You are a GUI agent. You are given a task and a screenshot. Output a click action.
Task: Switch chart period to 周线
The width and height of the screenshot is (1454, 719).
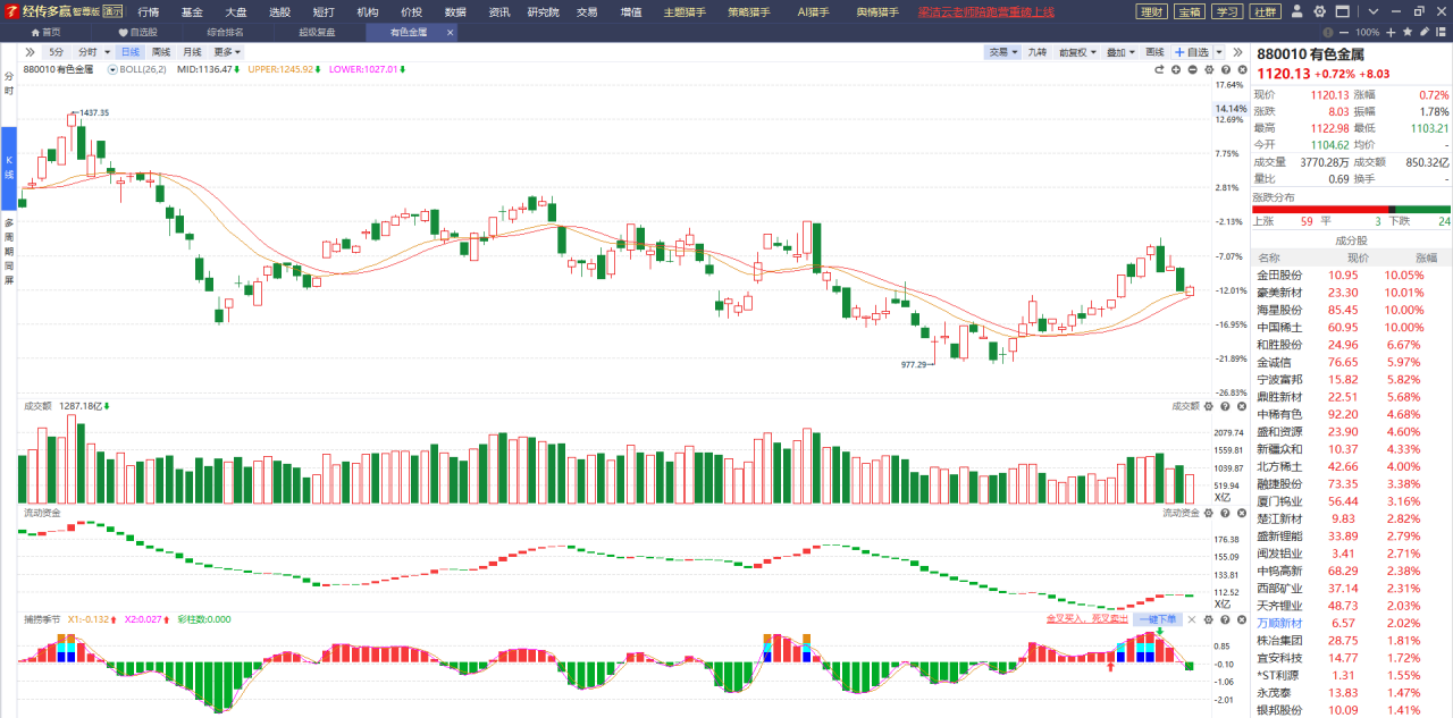click(x=161, y=52)
